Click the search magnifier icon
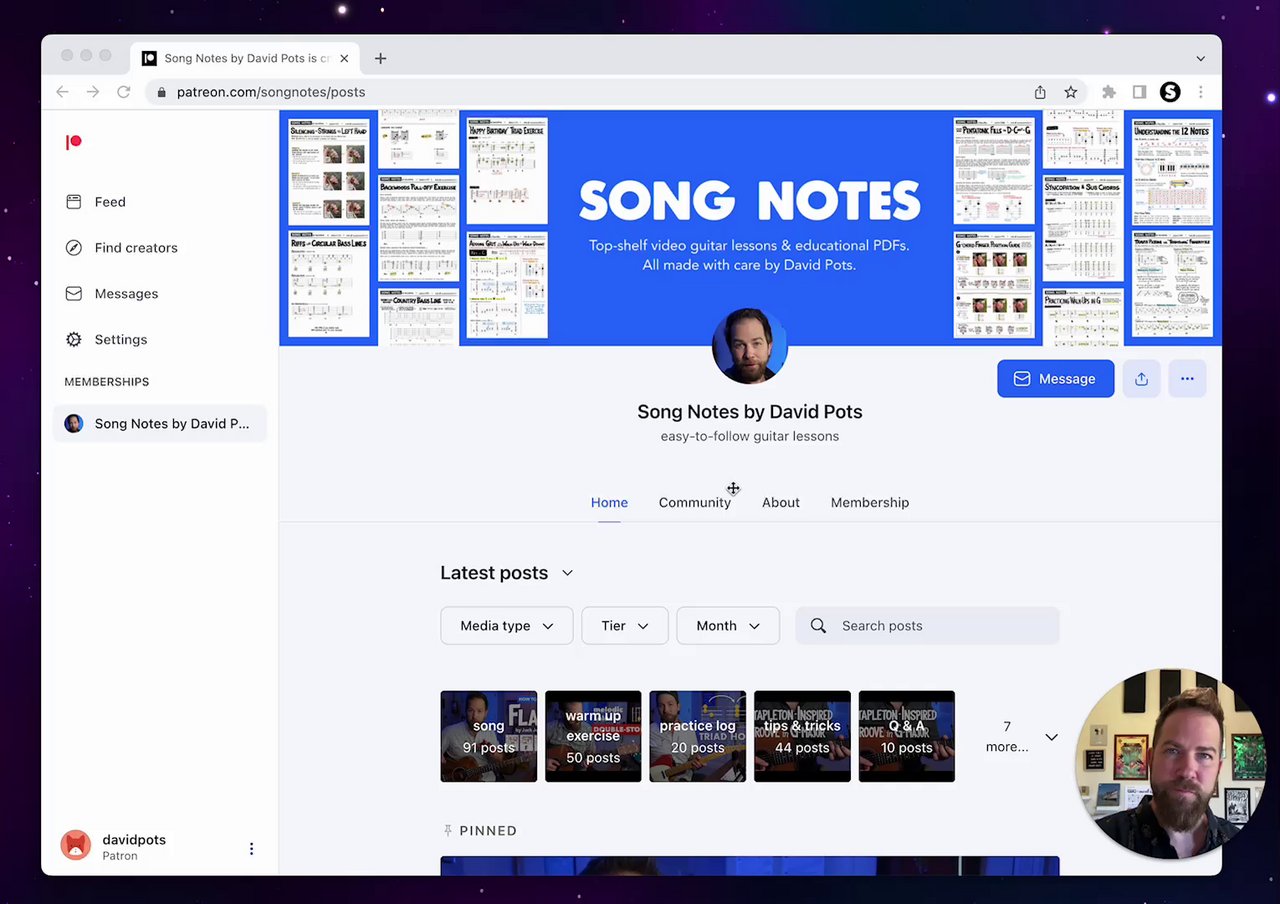 click(x=818, y=626)
